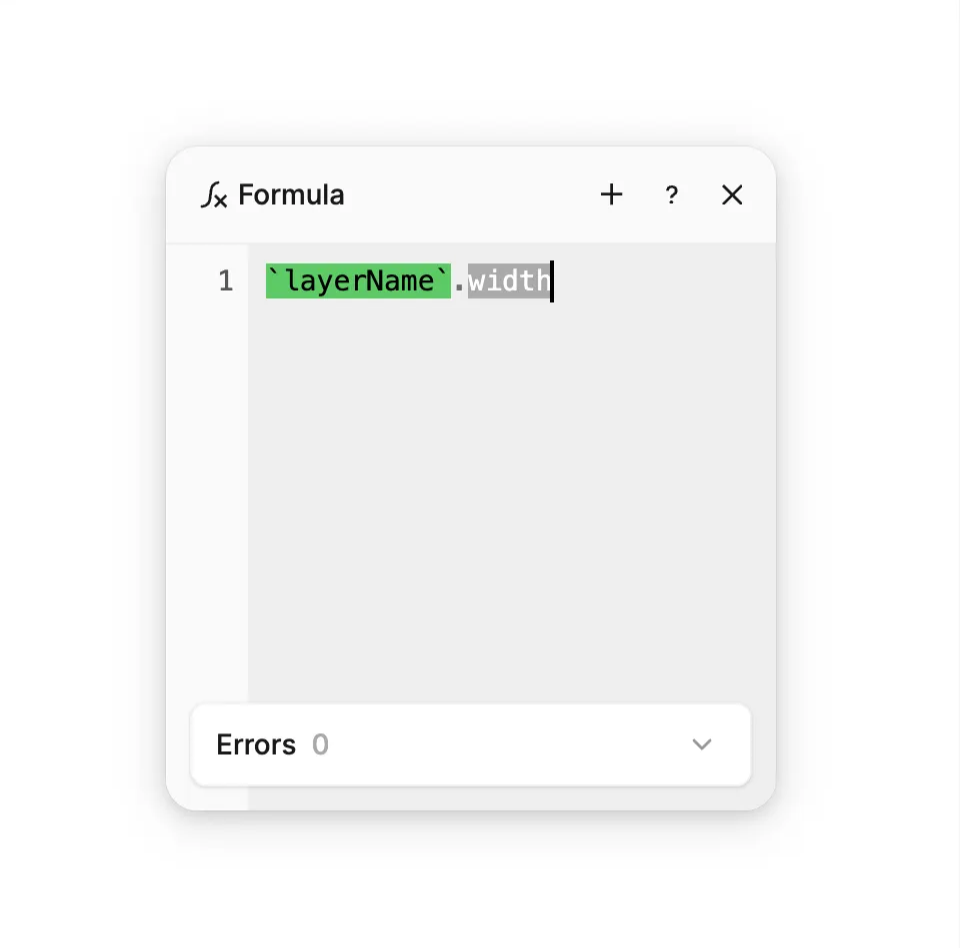Open formula documentation with the ? icon
The image size is (960, 948).
pos(671,195)
